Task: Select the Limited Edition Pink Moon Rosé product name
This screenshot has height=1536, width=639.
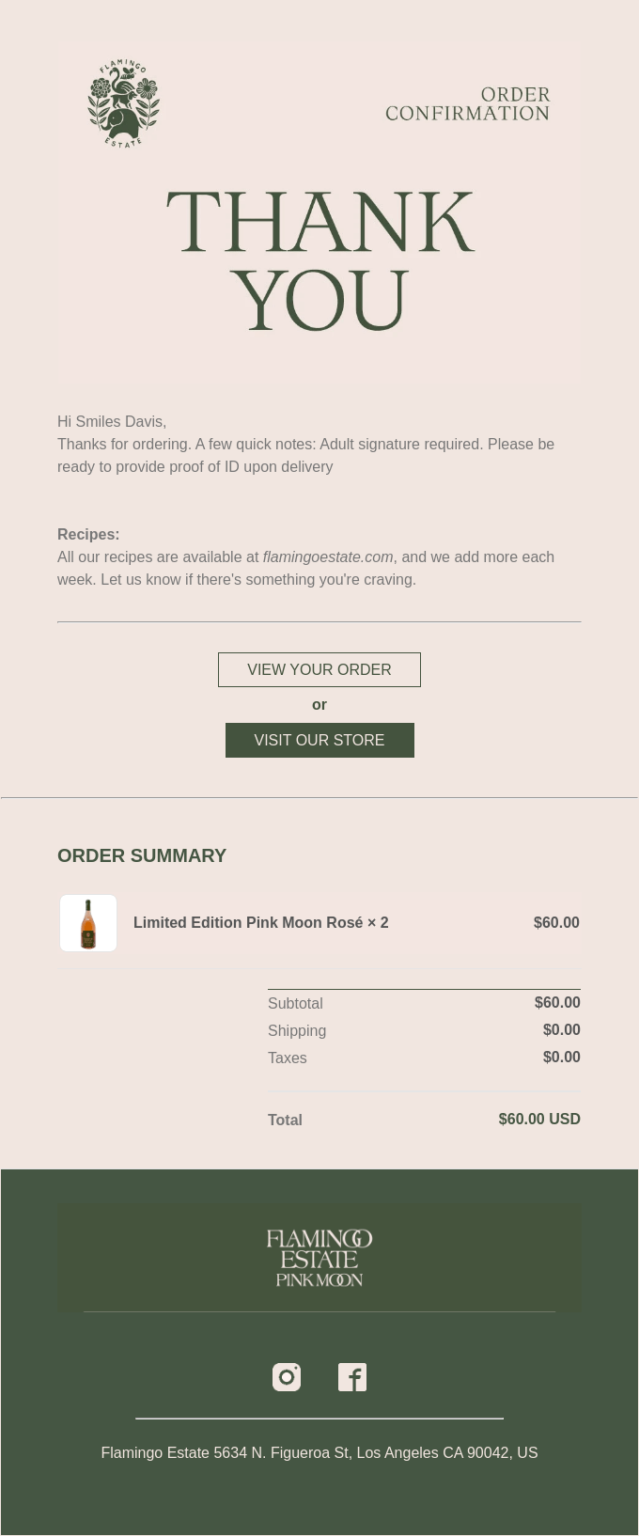Action: click(260, 922)
